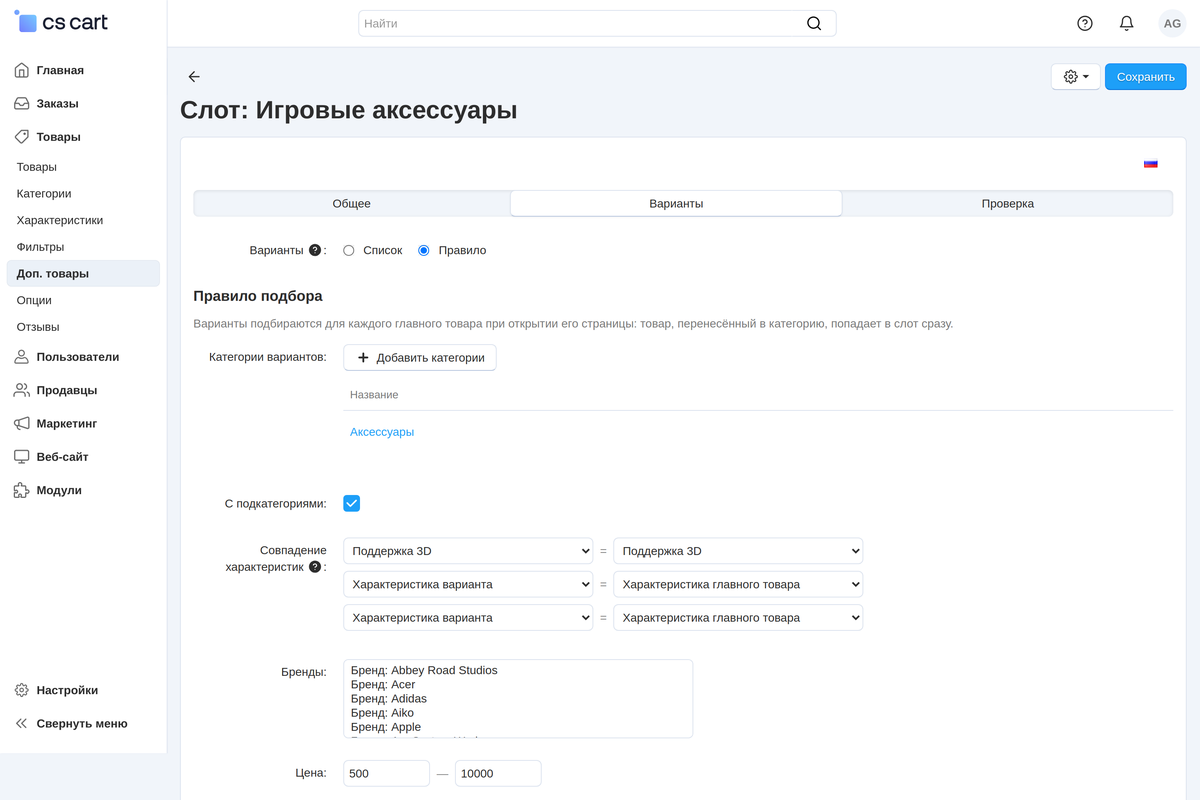Open Продавцы in the sidebar
Screen dimensions: 1200x800
[x=67, y=390]
